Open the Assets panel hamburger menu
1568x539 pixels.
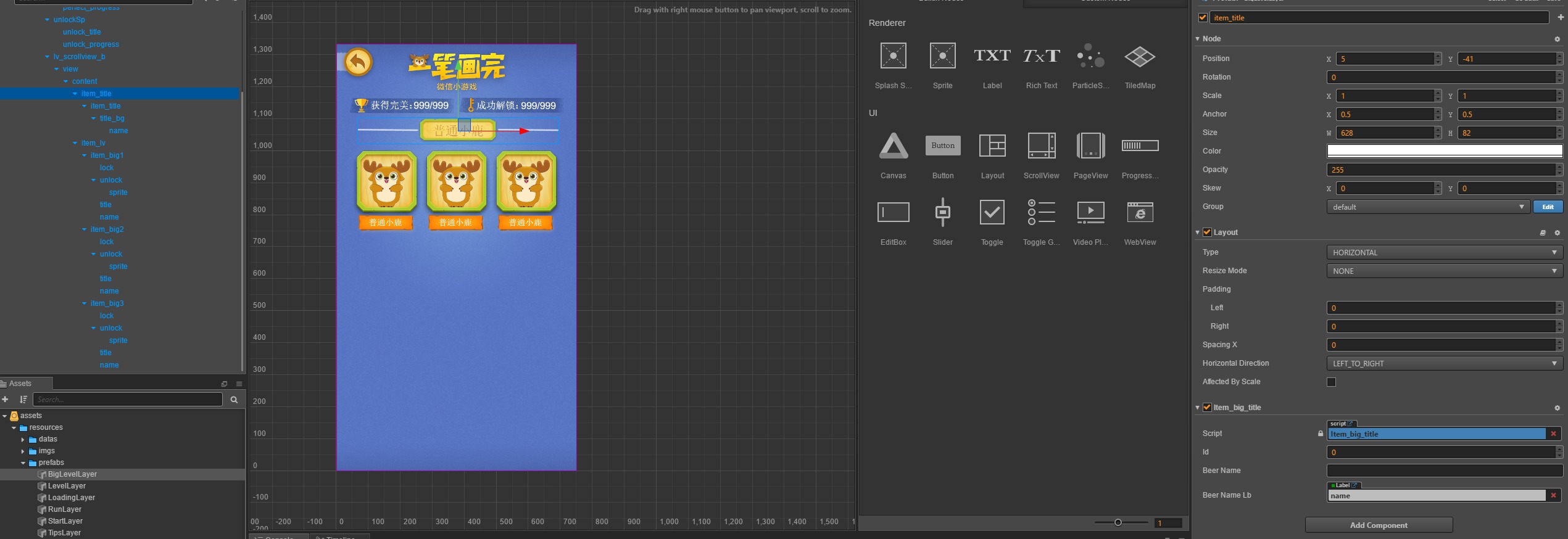[x=239, y=384]
